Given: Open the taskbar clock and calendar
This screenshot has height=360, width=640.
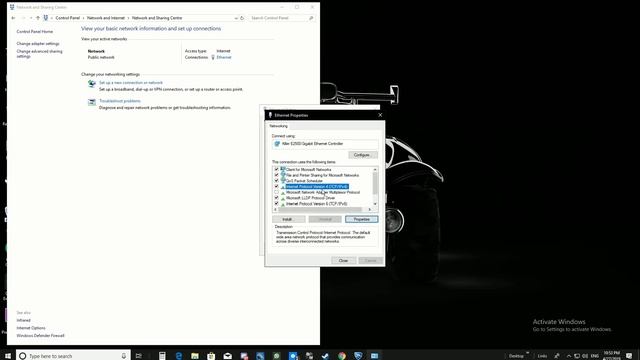Looking at the screenshot, I should (611, 356).
